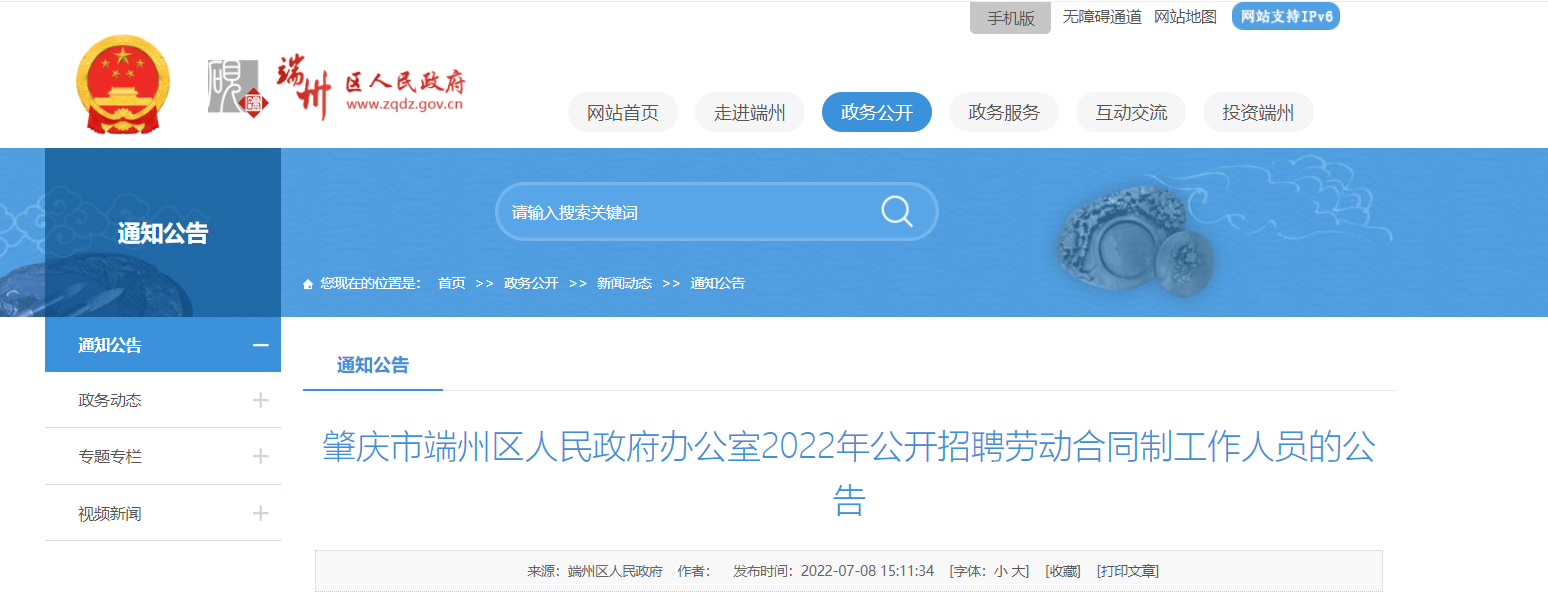Click the Duanzhou District Government logo
Viewport: 1548px width, 606px height.
tap(336, 88)
